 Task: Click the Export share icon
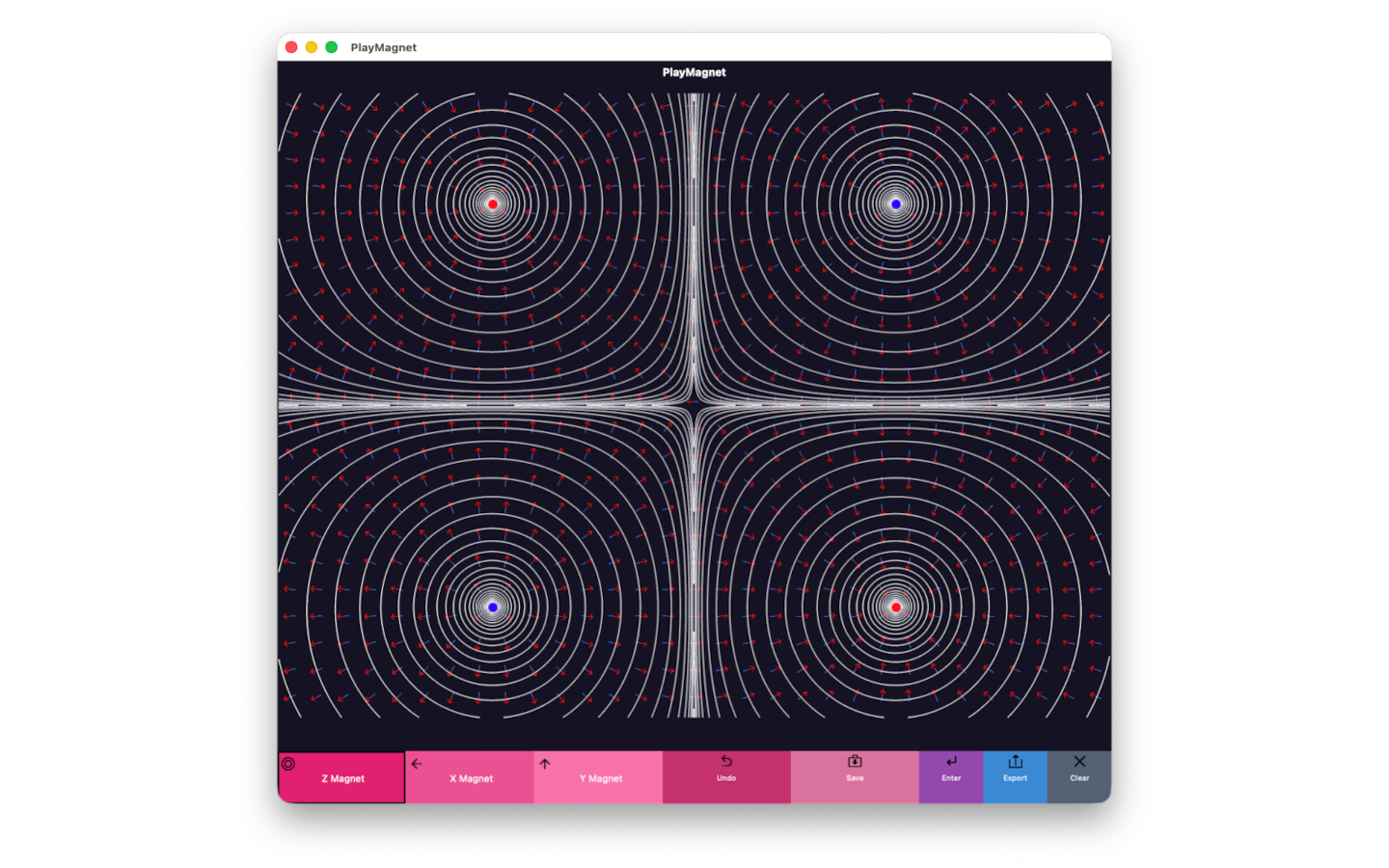tap(1015, 761)
